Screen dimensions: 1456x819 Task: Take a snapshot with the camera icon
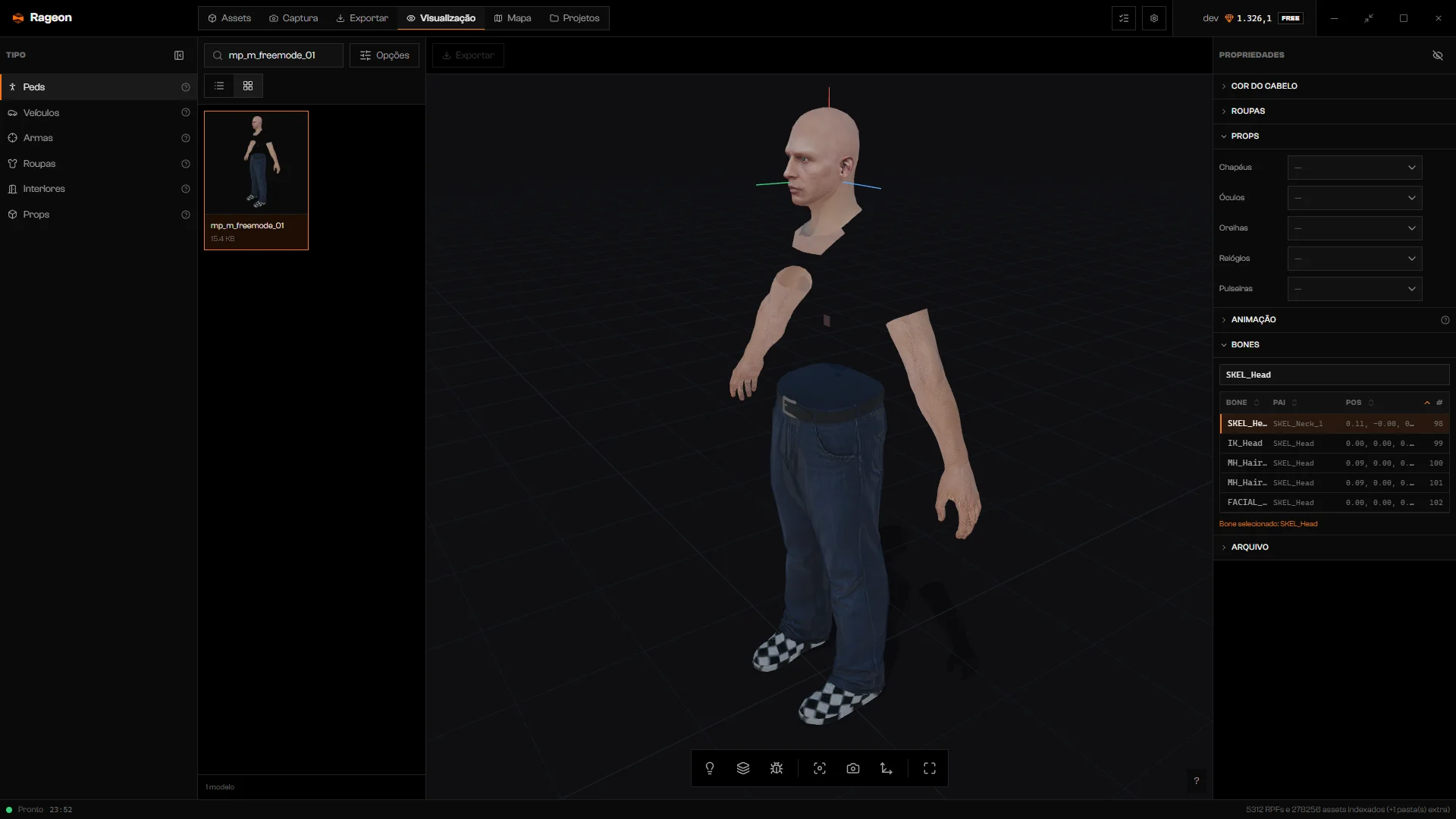(x=853, y=768)
